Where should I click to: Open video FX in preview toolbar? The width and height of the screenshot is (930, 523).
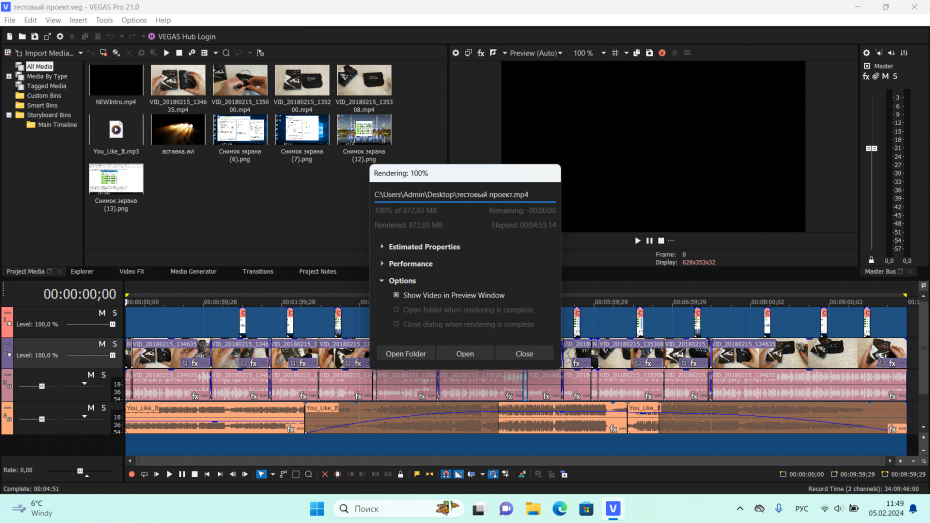point(480,53)
